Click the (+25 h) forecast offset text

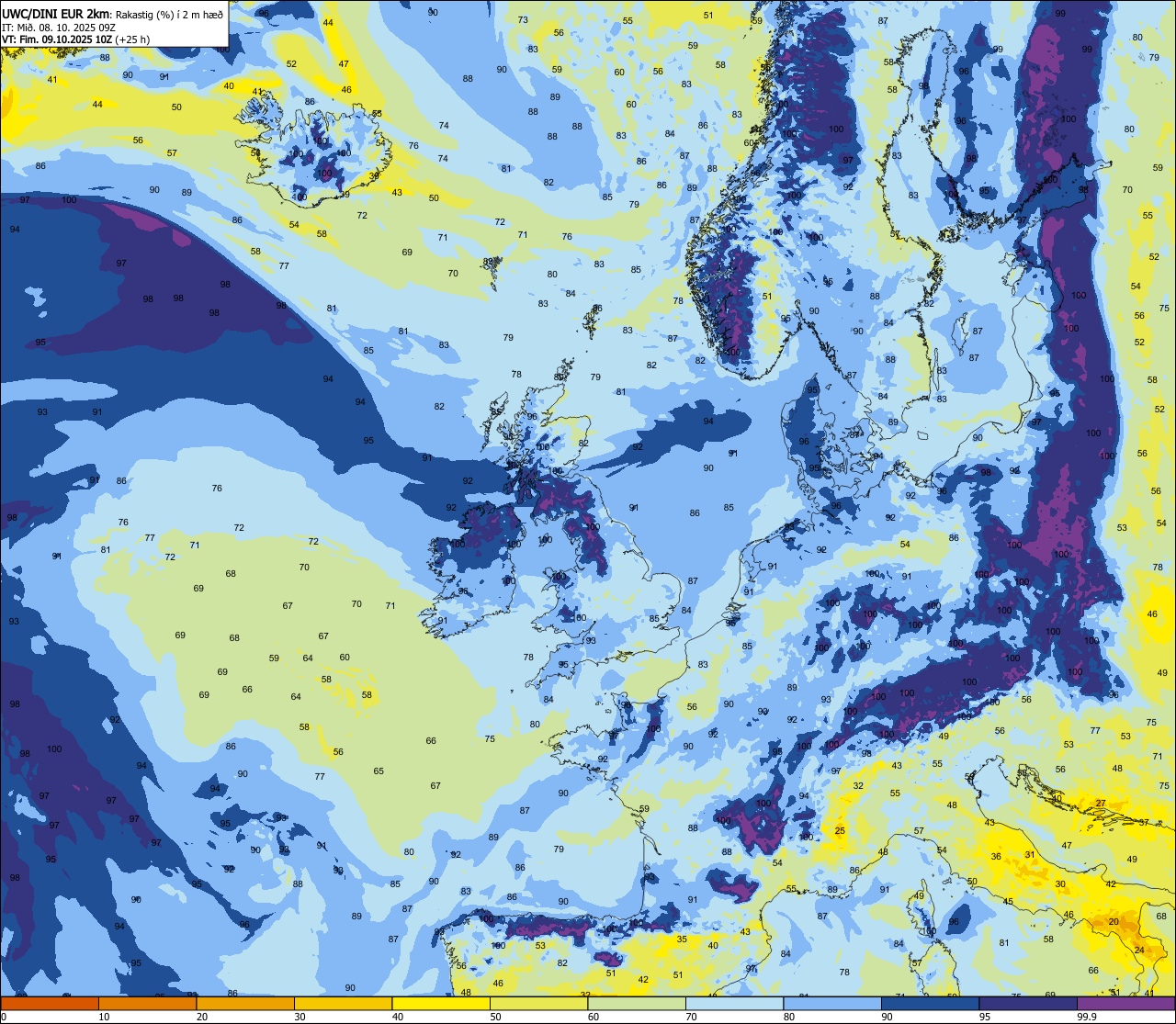(131, 39)
